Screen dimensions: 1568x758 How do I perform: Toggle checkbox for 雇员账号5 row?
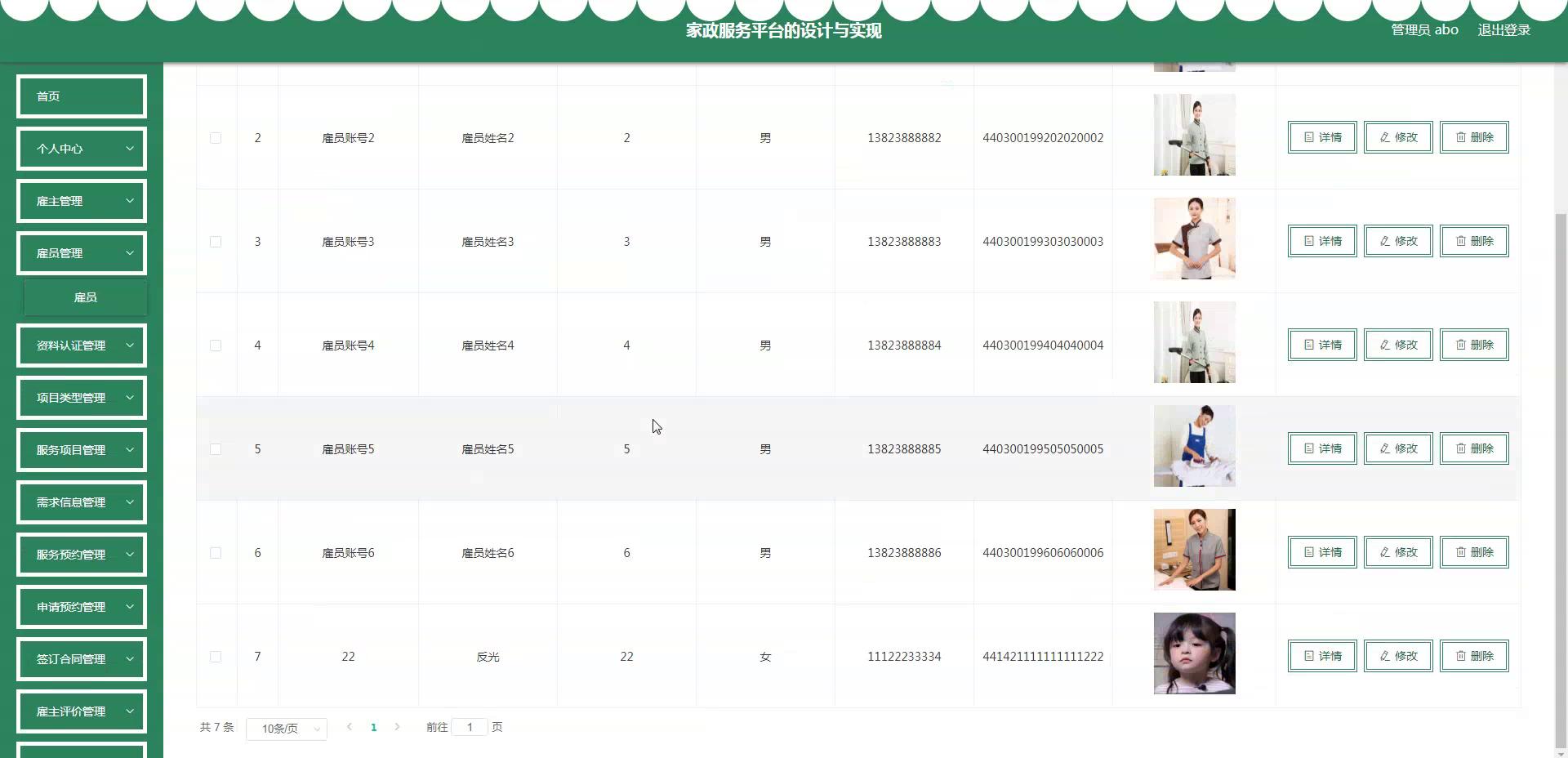point(216,449)
